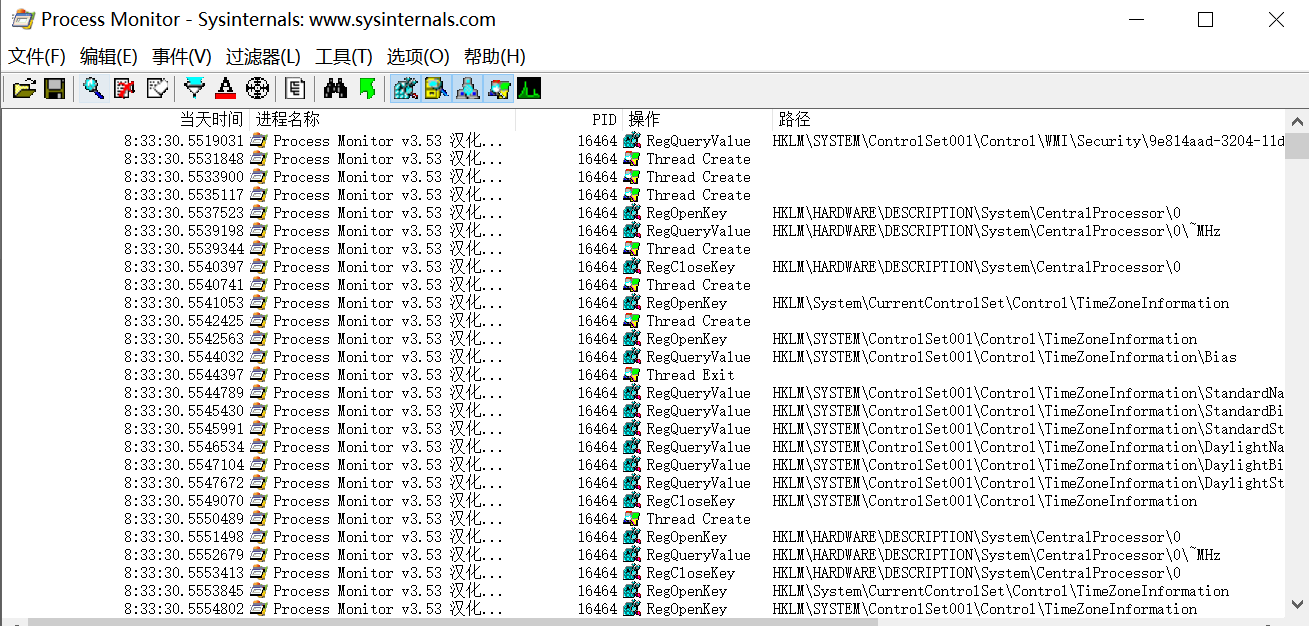Select RegOpenKey at 8:33:30.5542563

tap(686, 339)
